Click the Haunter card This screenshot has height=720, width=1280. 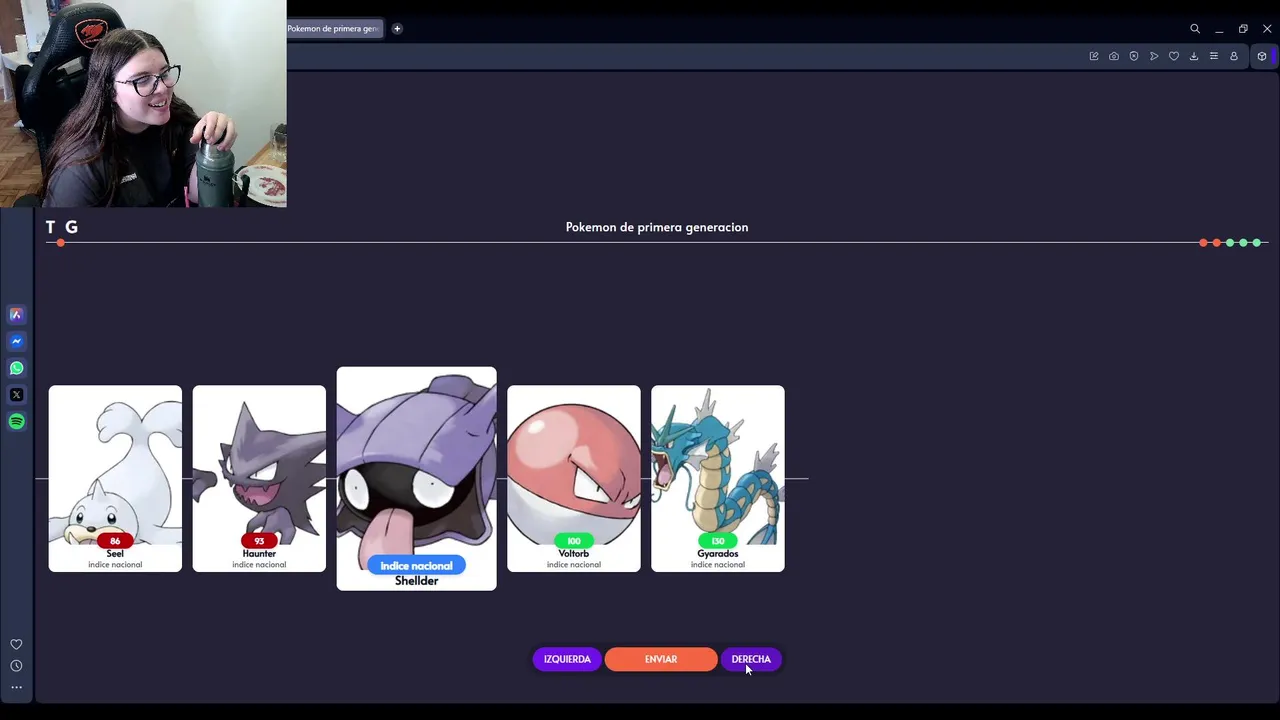[259, 478]
